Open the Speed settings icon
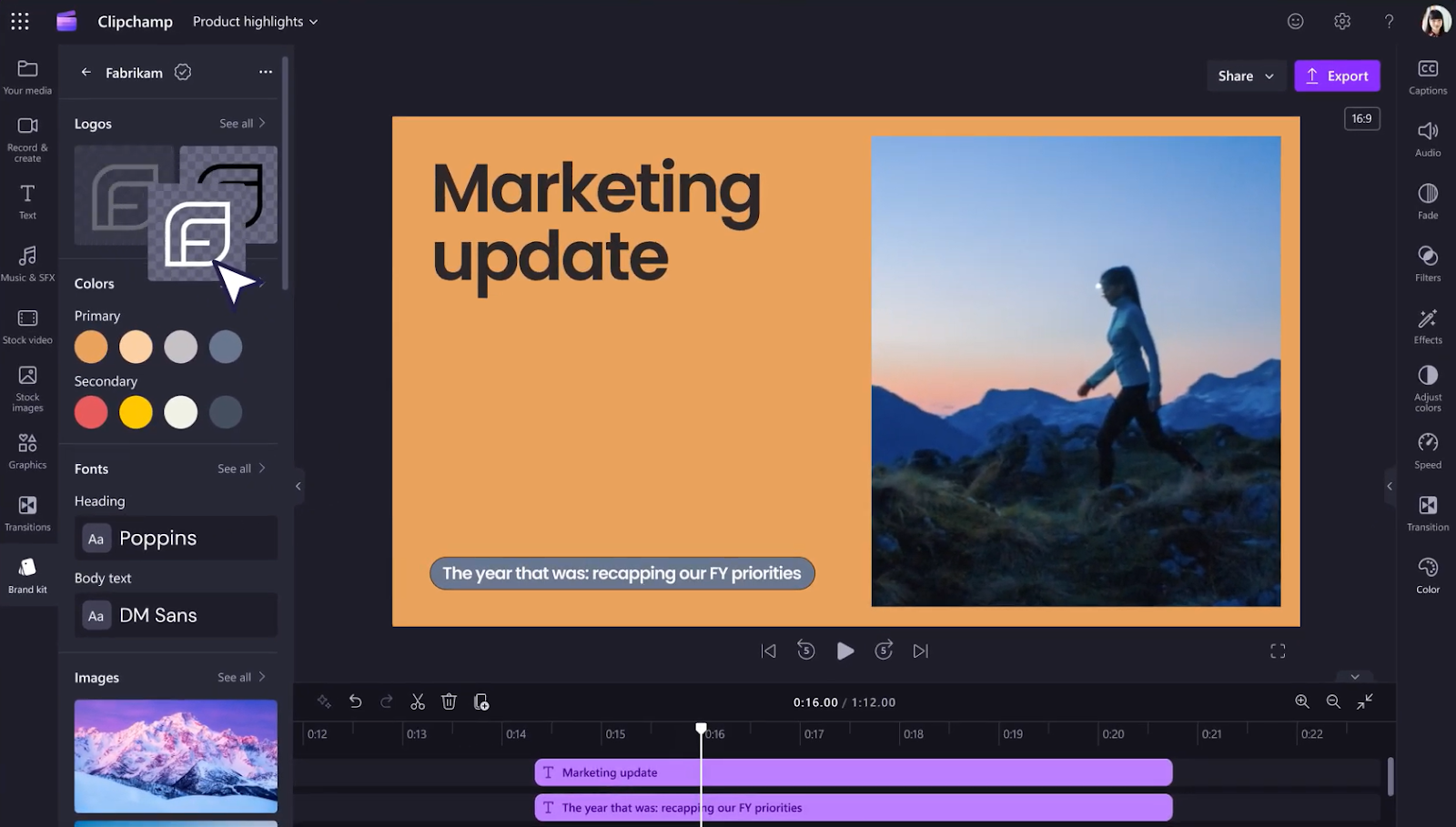Viewport: 1456px width, 827px height. point(1427,449)
